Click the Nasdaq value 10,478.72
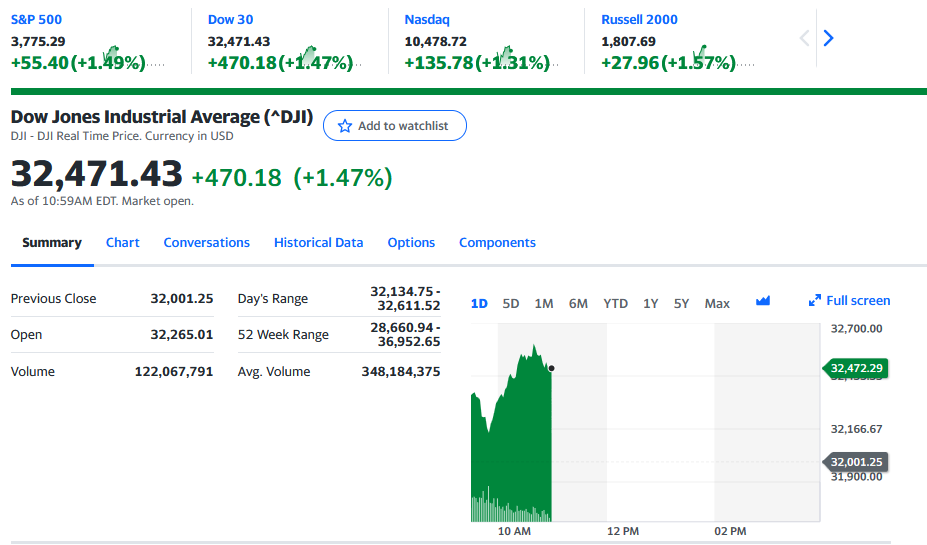927x545 pixels. point(435,41)
